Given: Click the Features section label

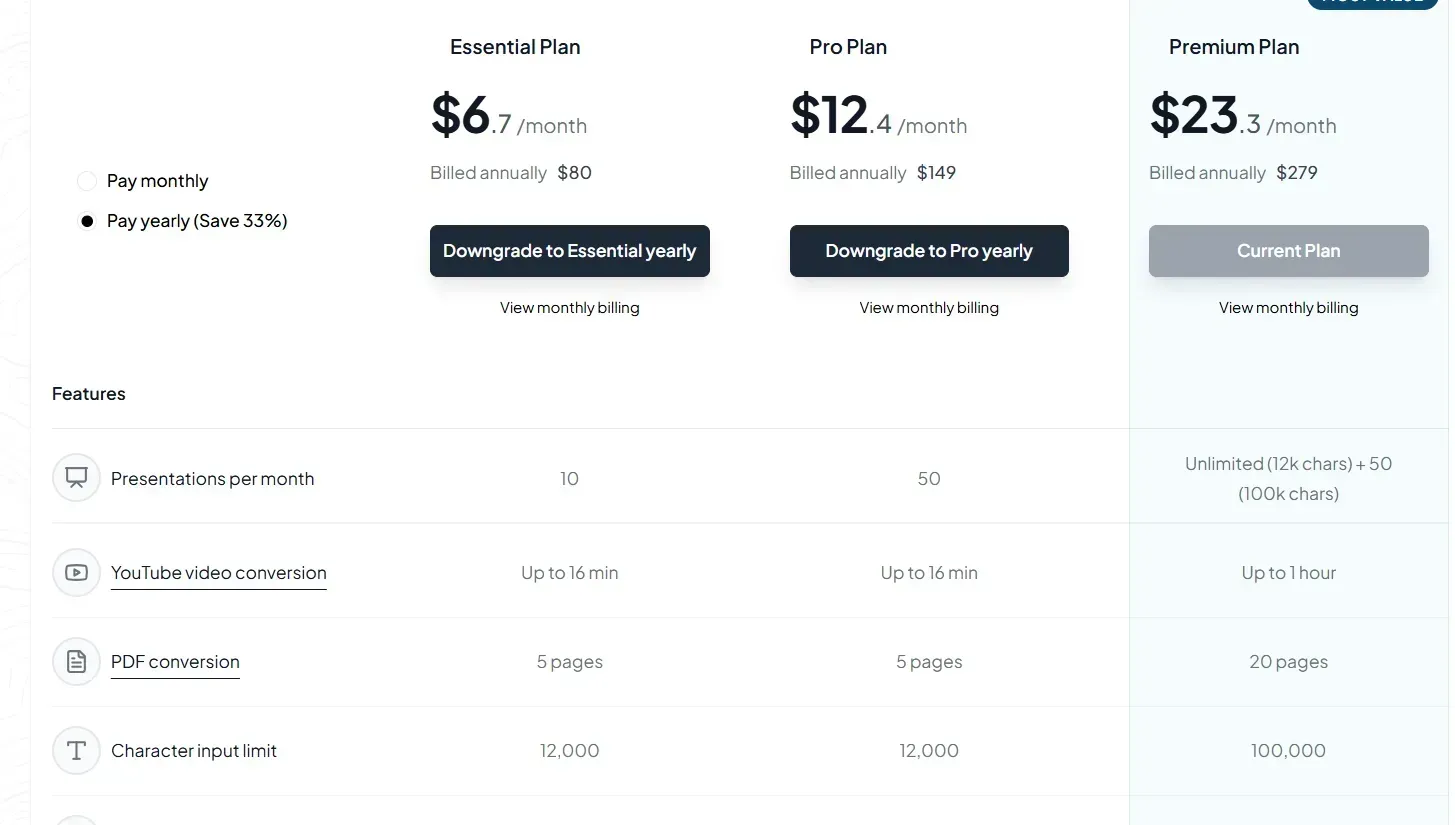Looking at the screenshot, I should (89, 394).
